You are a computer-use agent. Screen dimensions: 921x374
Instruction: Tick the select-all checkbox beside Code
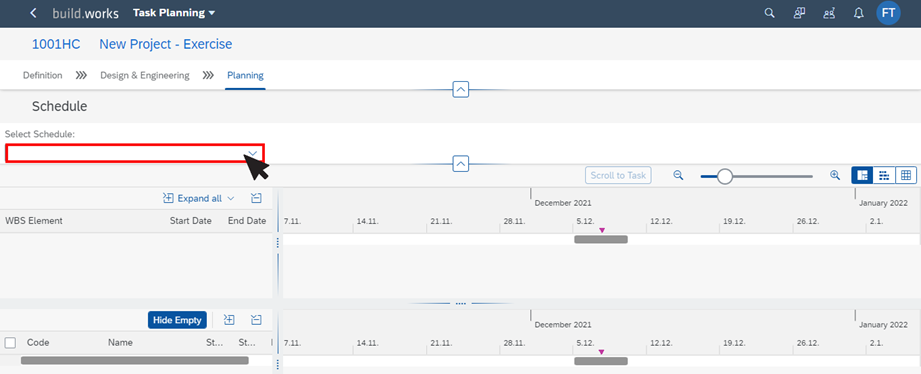(x=11, y=342)
